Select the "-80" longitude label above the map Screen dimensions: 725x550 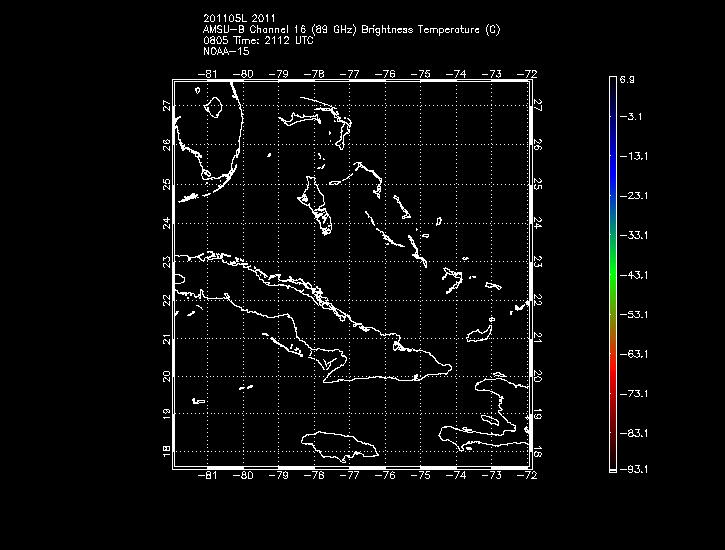click(243, 74)
